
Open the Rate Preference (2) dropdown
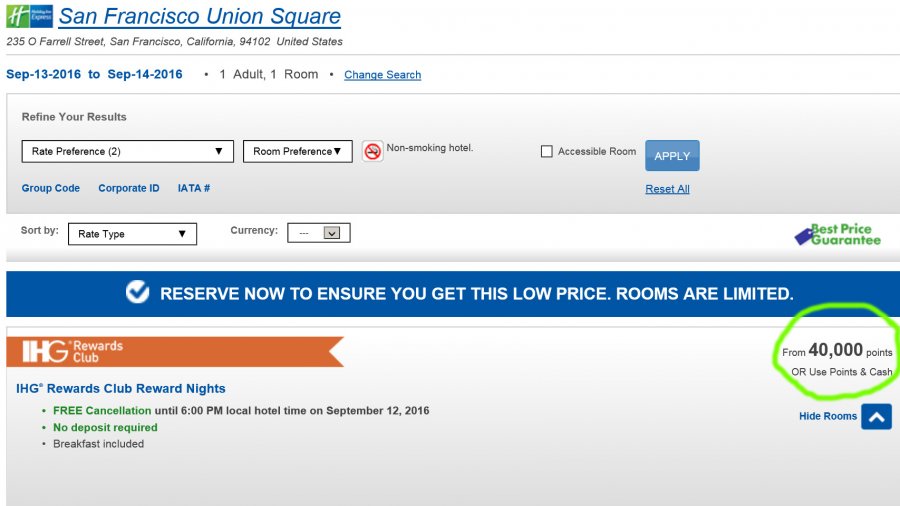pos(127,152)
